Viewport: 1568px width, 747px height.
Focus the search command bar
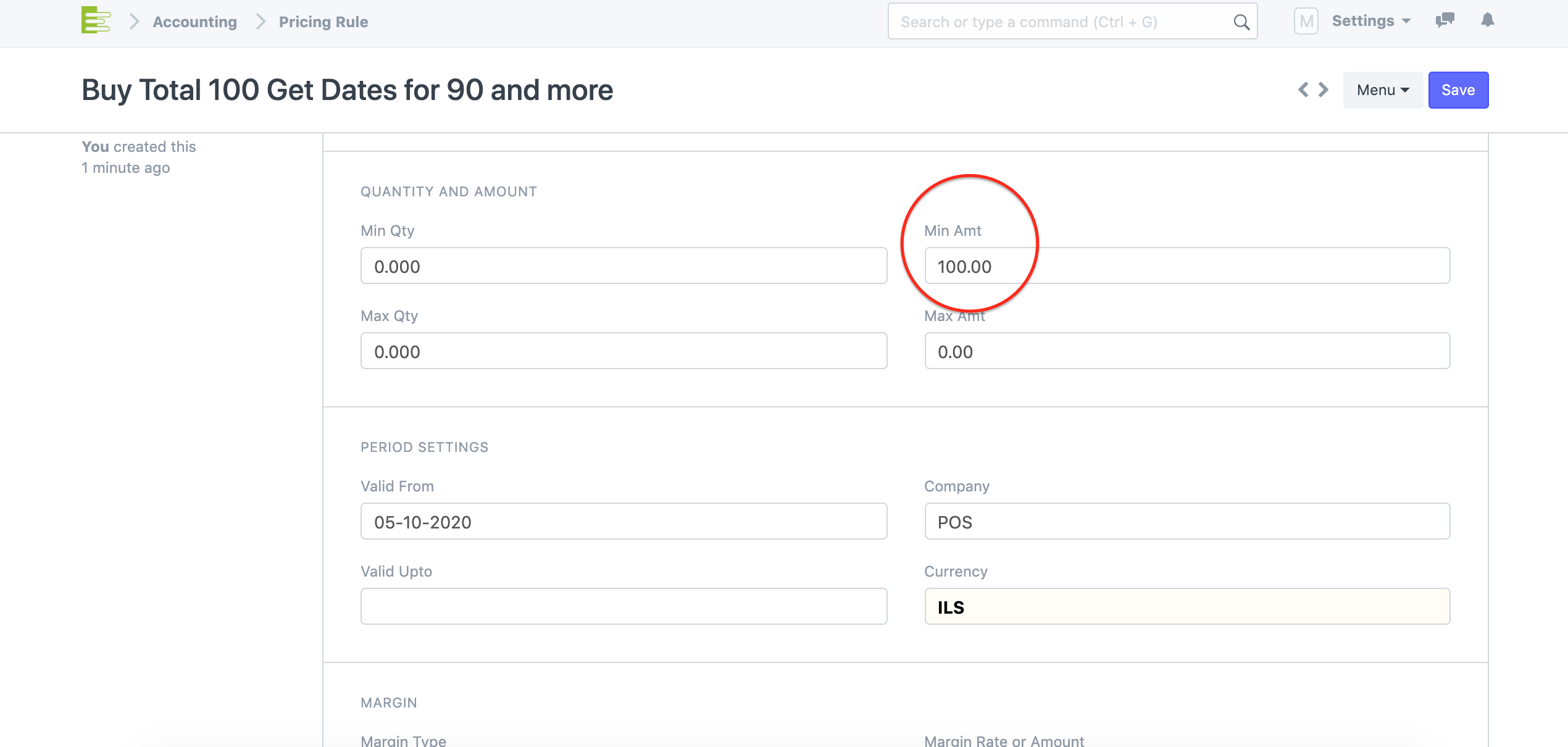(1062, 22)
